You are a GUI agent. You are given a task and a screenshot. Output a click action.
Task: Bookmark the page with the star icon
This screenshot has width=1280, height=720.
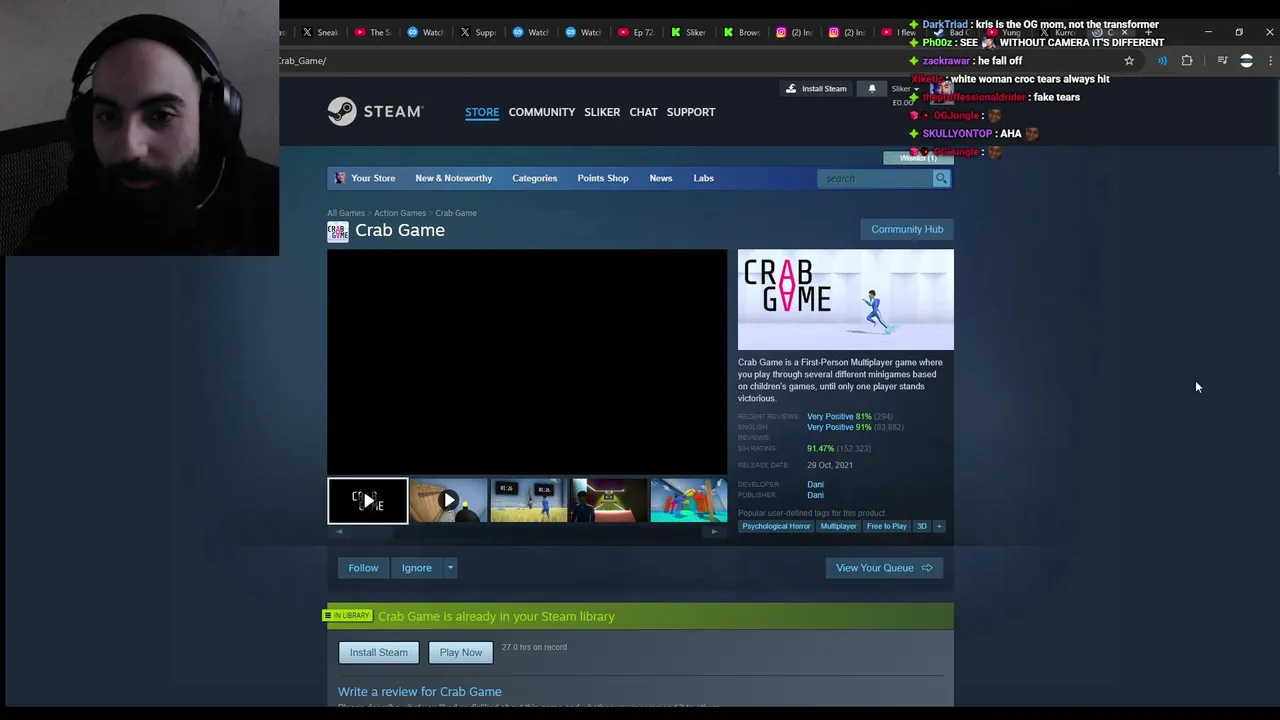click(1129, 61)
